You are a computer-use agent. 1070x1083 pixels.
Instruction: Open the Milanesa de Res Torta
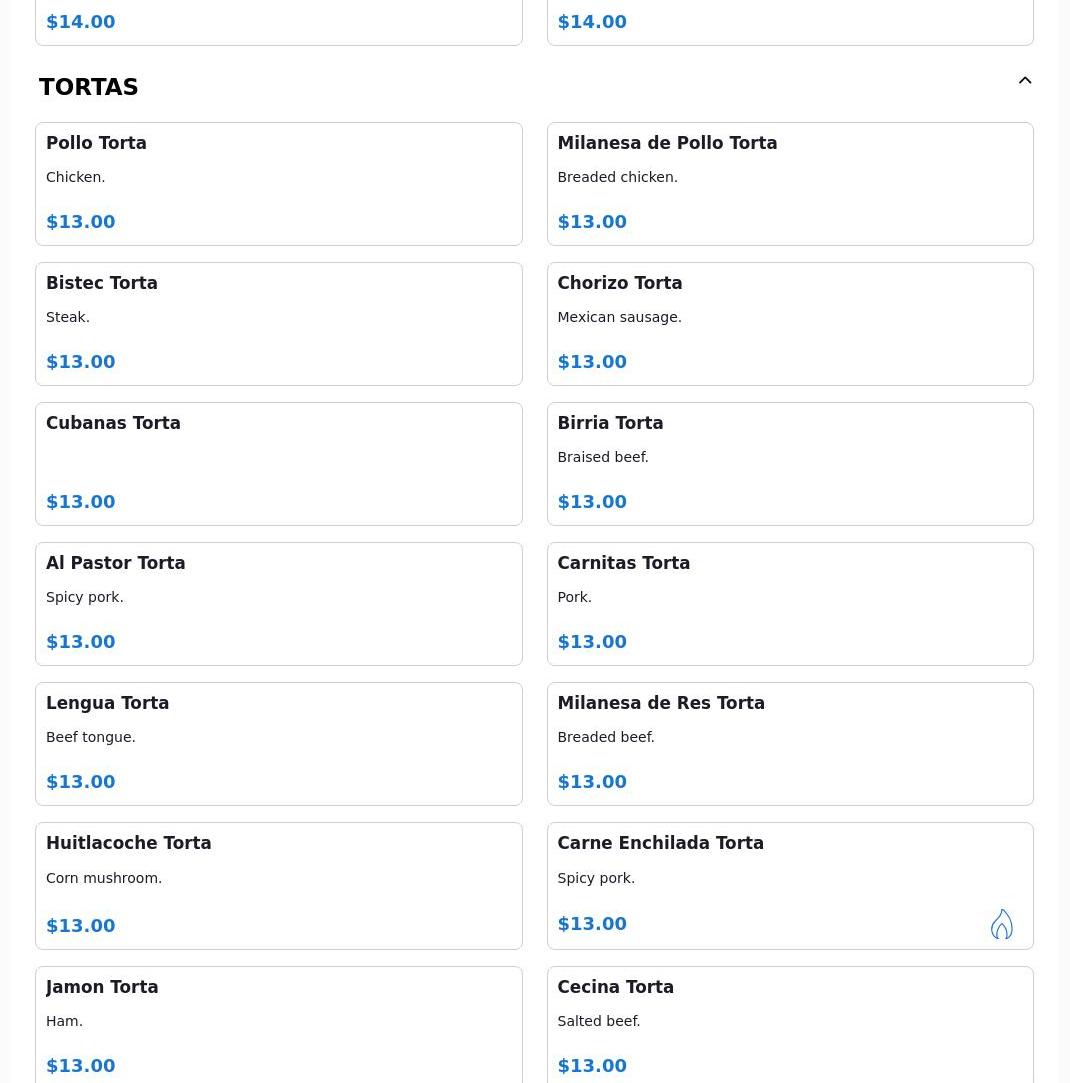(x=789, y=744)
